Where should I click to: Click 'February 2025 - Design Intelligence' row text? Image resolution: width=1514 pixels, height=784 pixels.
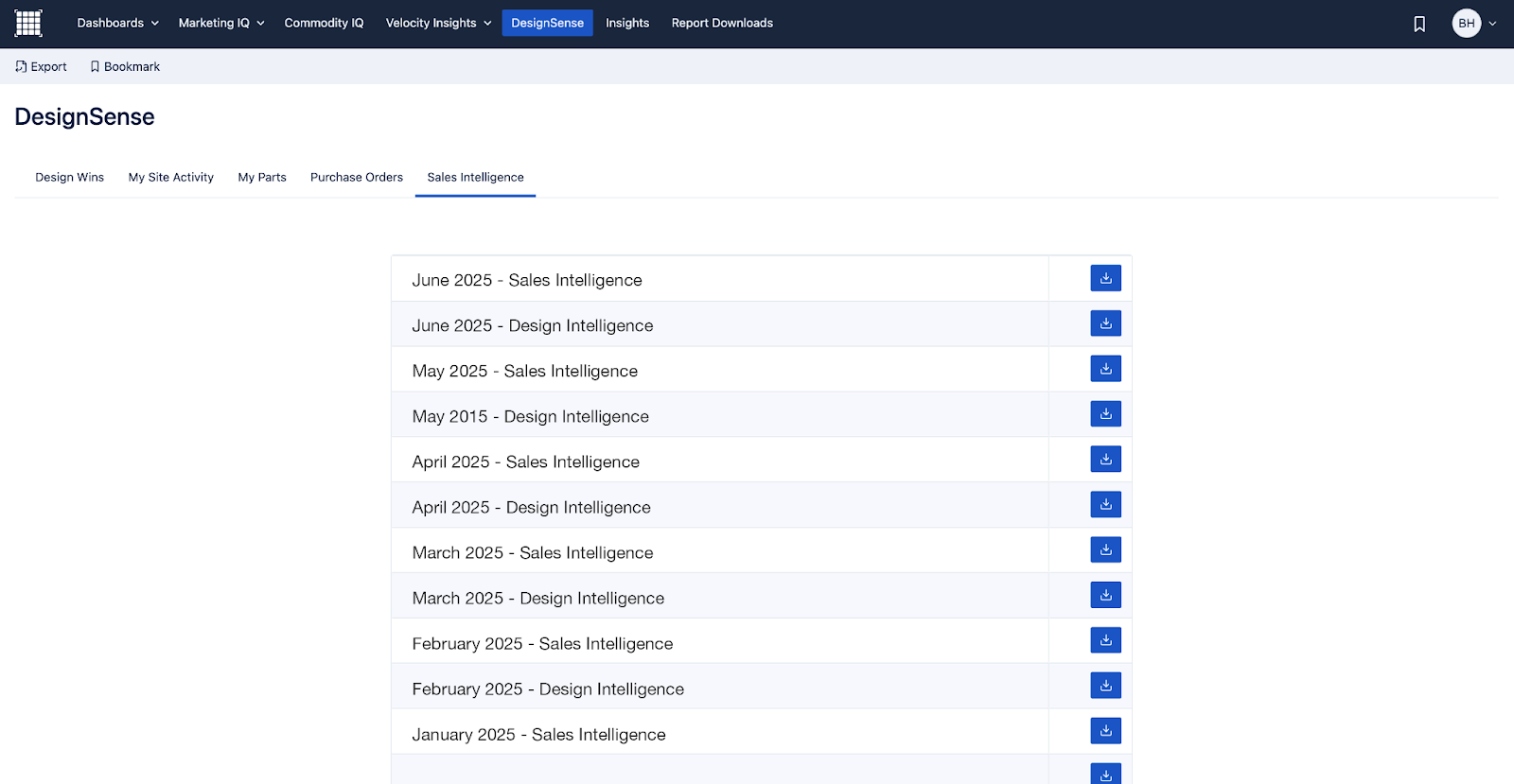coord(548,688)
